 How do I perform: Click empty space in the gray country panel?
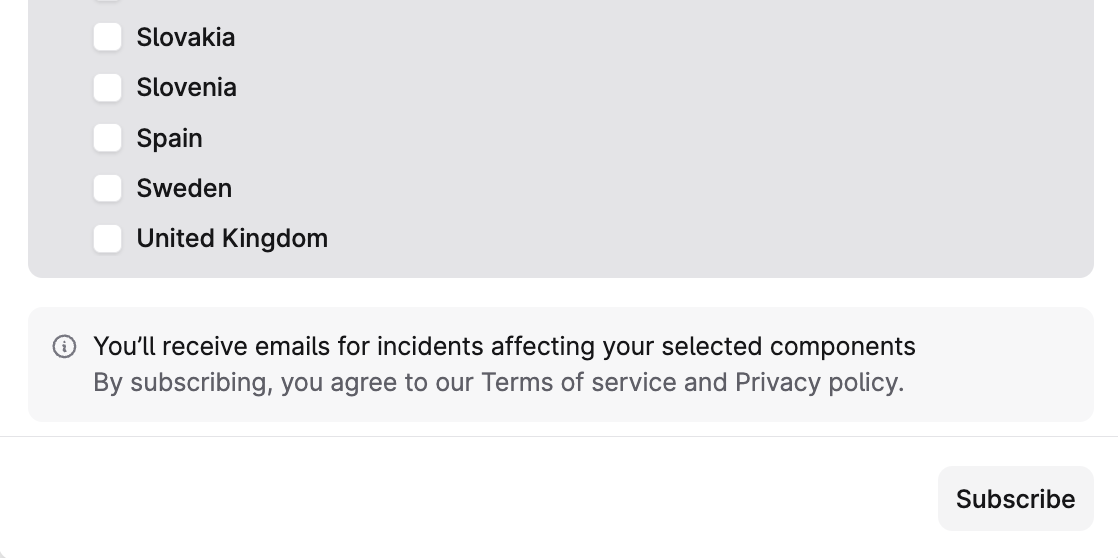pyautogui.click(x=700, y=140)
